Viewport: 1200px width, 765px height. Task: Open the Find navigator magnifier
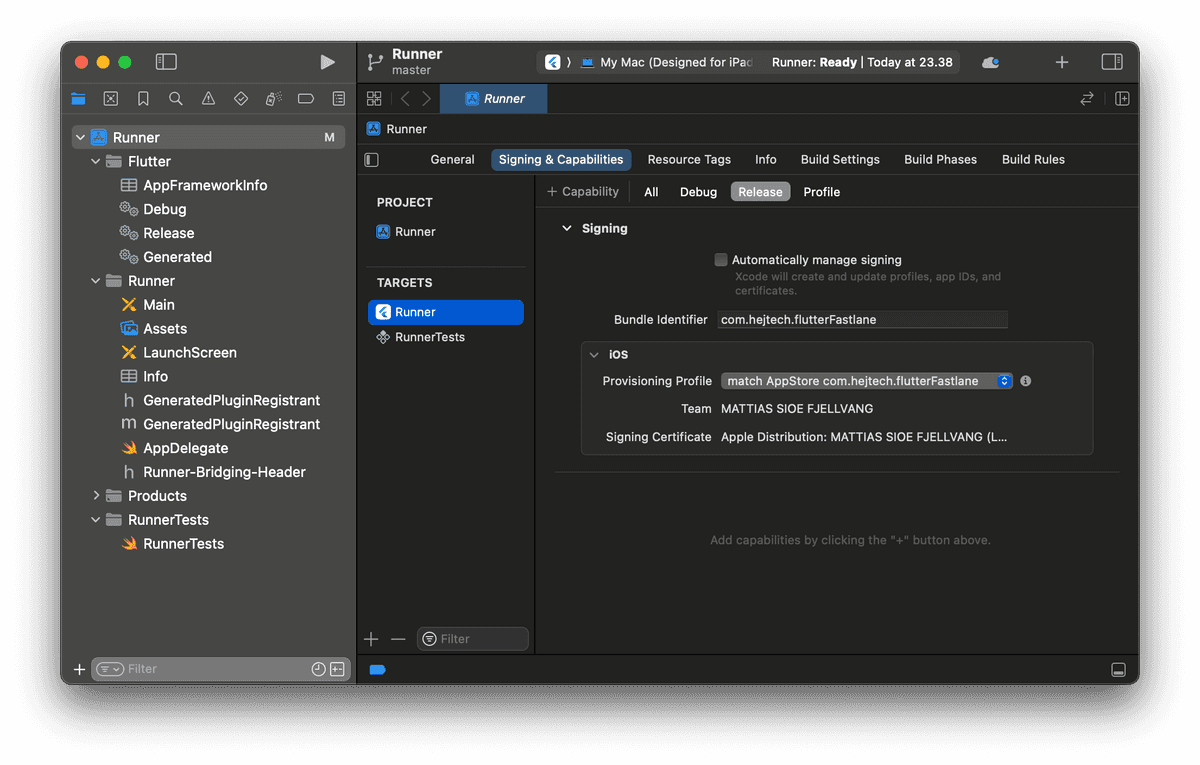click(175, 98)
